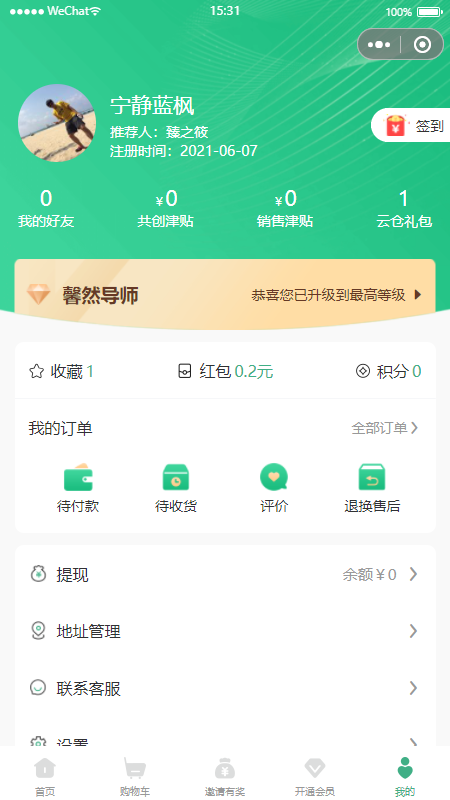The height and width of the screenshot is (800, 450).
Task: Open the 待付款 wallet icon
Action: pos(78,477)
